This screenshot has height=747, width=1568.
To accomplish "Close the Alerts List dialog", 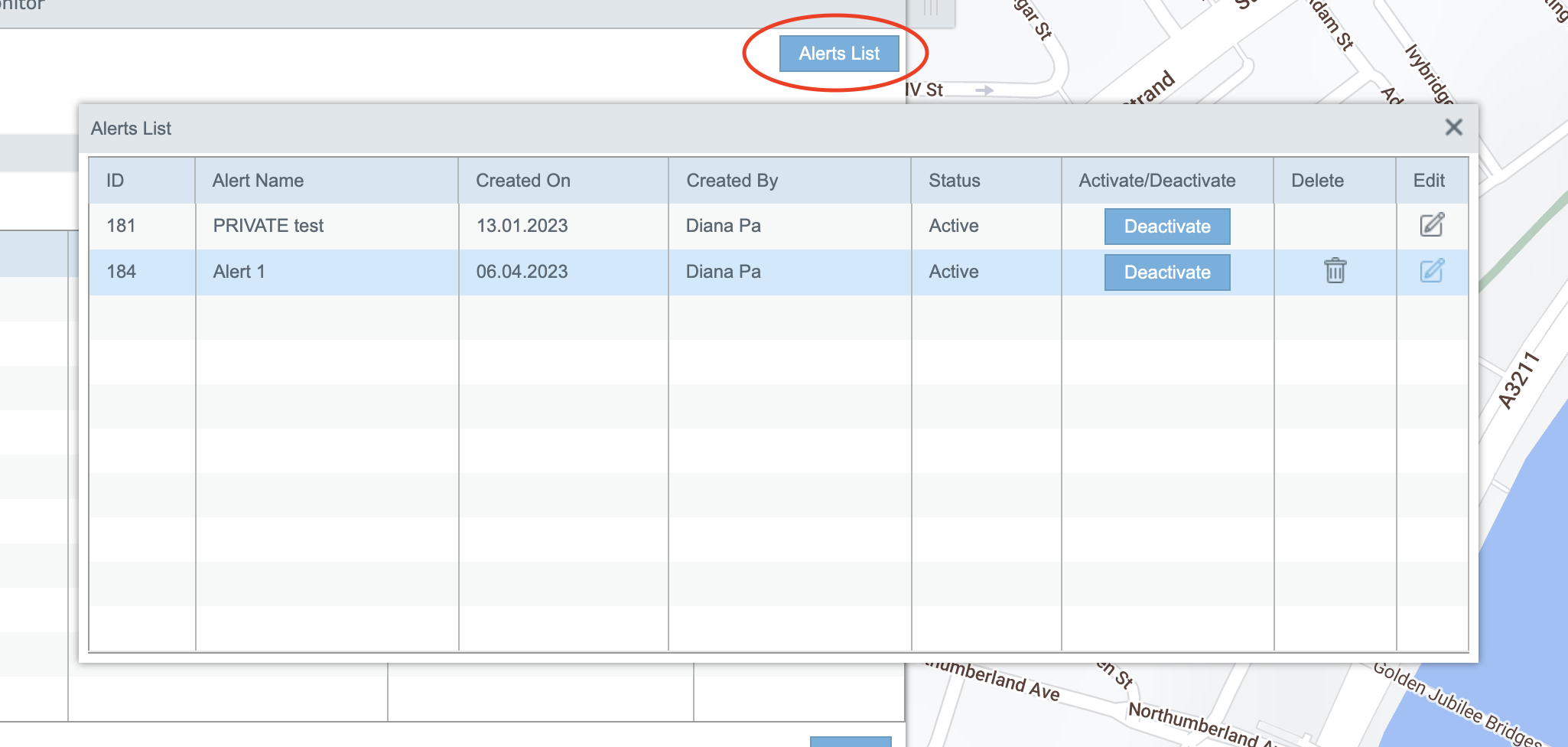I will click(x=1453, y=128).
